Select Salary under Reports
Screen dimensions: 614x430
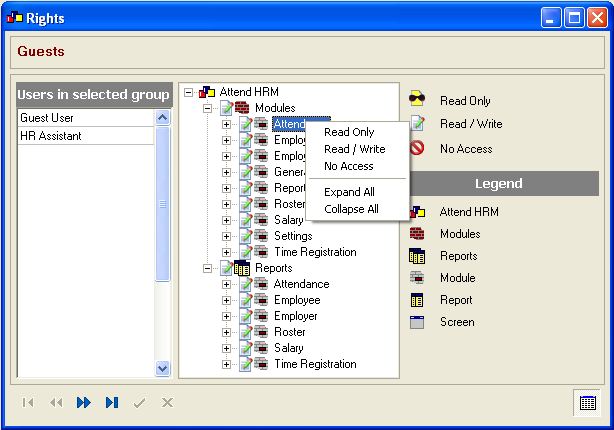tap(289, 348)
